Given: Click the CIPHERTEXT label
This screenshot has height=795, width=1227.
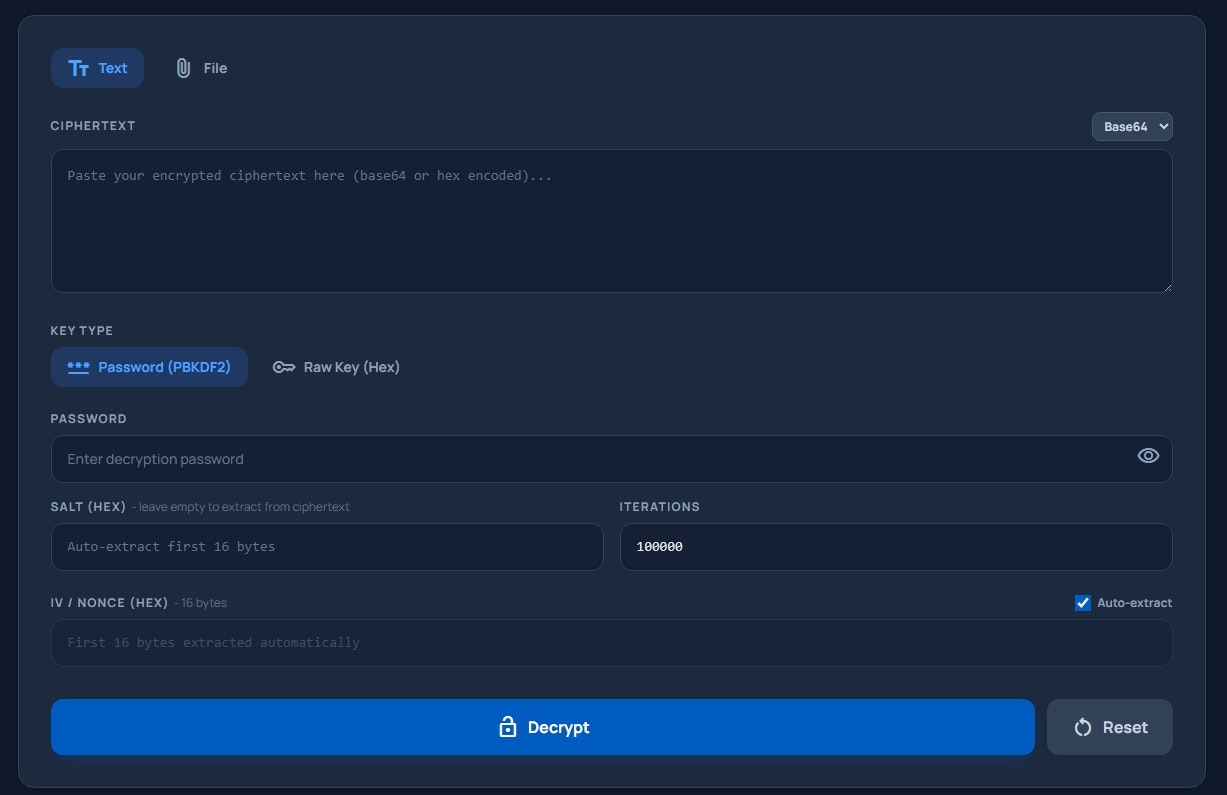Looking at the screenshot, I should (x=93, y=126).
